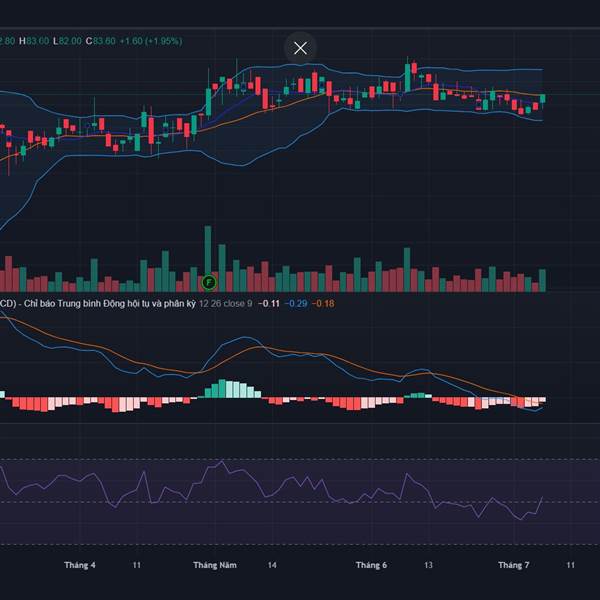Click the Tháng 7 date axis label
Image resolution: width=600 pixels, height=600 pixels.
[514, 565]
